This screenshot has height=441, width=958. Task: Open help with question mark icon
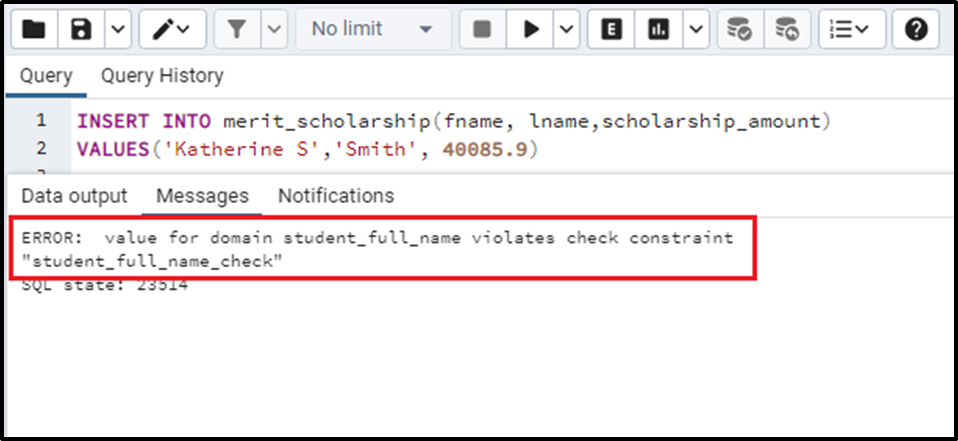916,29
